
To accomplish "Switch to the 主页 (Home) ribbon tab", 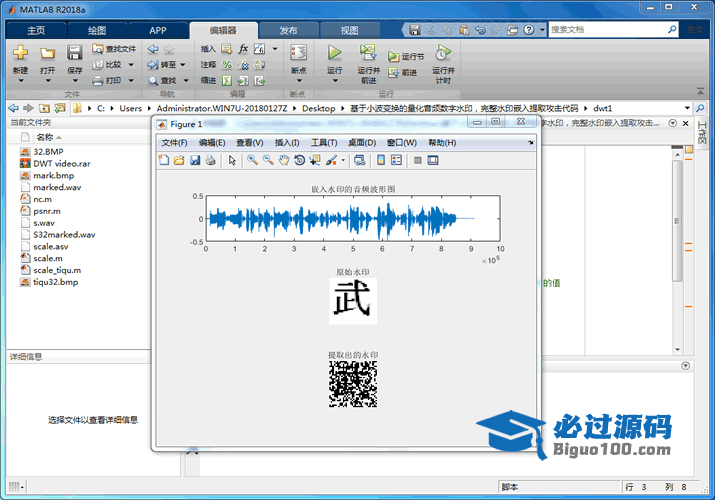I will point(36,31).
